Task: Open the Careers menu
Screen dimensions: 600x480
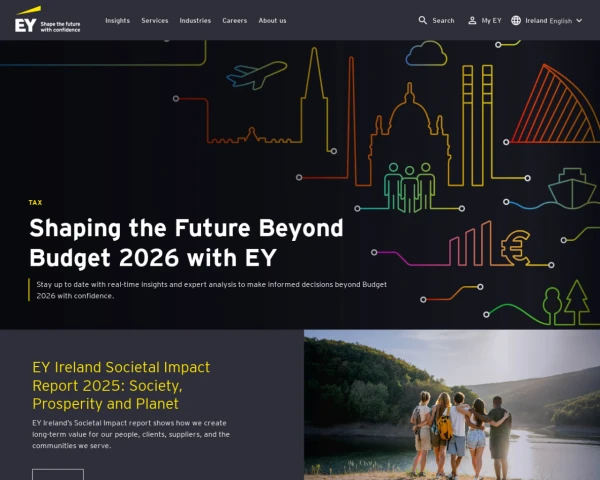Action: click(x=235, y=21)
